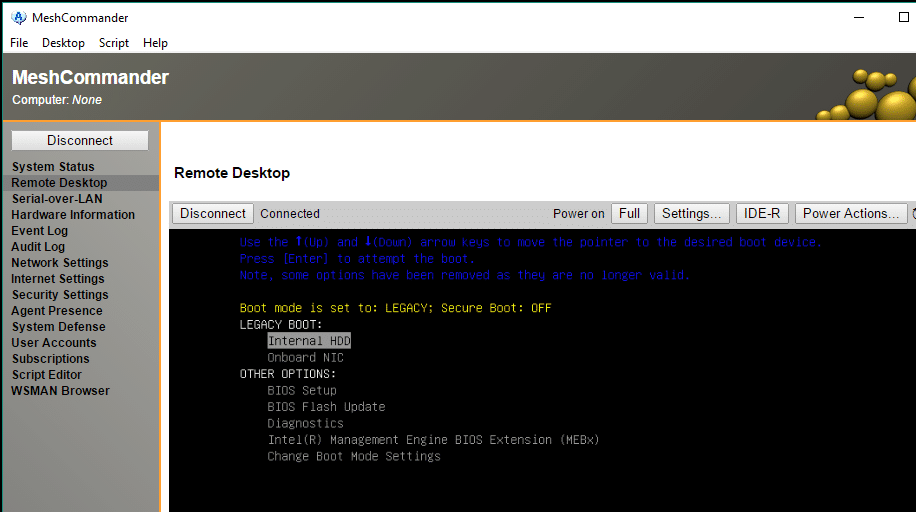Screen dimensions: 916x512
Task: Maximize the MeshCommander window
Action: pos(904,18)
